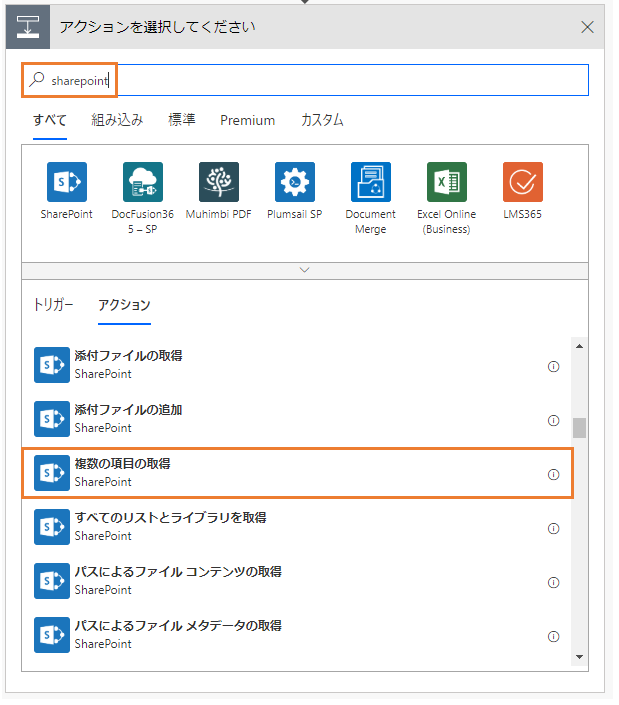The height and width of the screenshot is (705, 619).
Task: Choose the DocFusion365 – SP connector
Action: (x=143, y=182)
